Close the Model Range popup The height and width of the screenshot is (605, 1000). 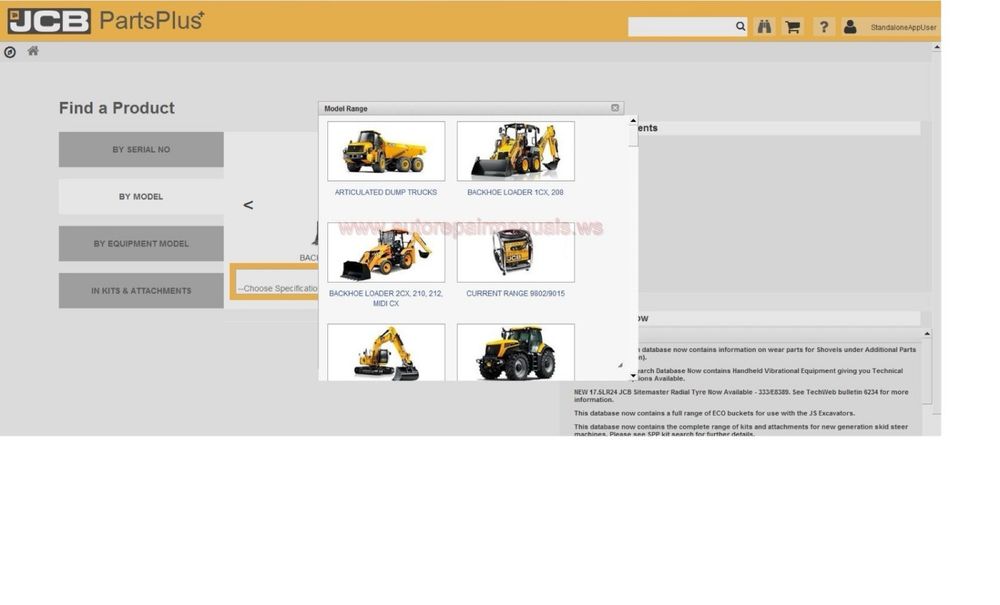point(615,108)
